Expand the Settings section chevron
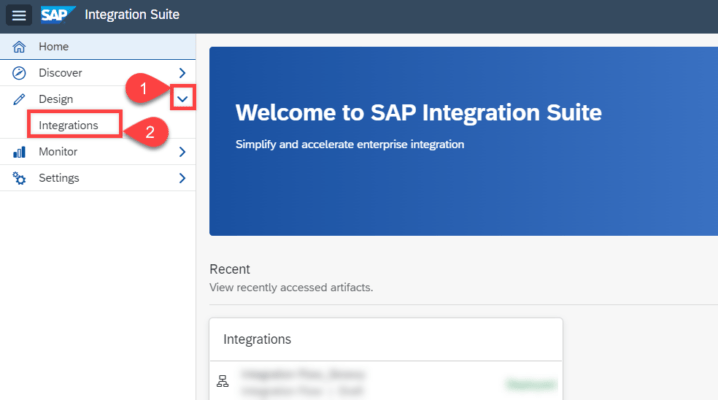Screen dimensions: 718x400 click(x=182, y=178)
